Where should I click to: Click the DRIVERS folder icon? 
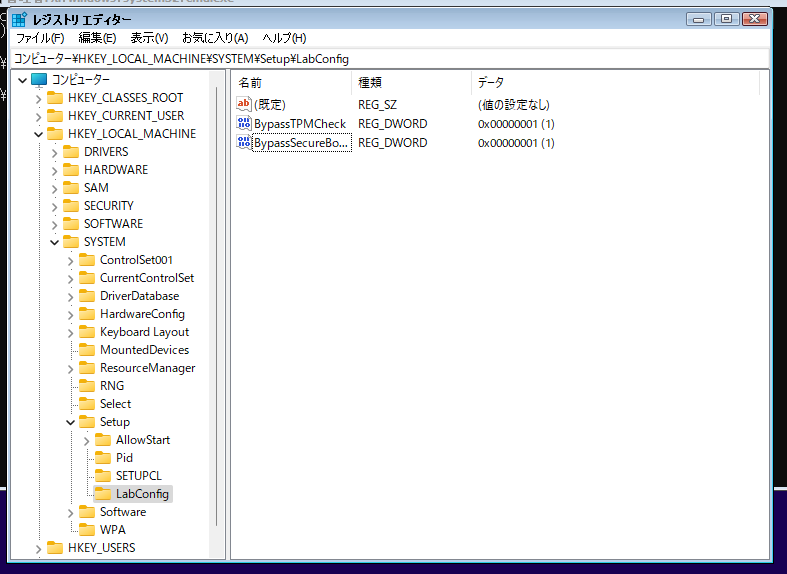tap(71, 152)
